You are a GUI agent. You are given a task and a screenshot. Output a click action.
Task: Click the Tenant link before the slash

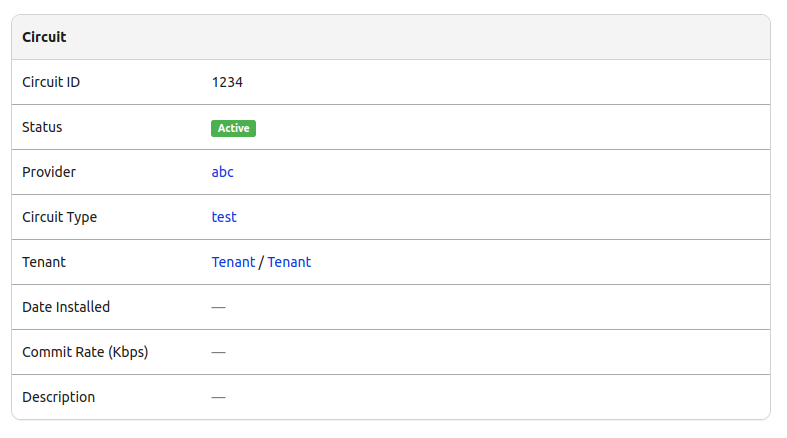(x=233, y=262)
